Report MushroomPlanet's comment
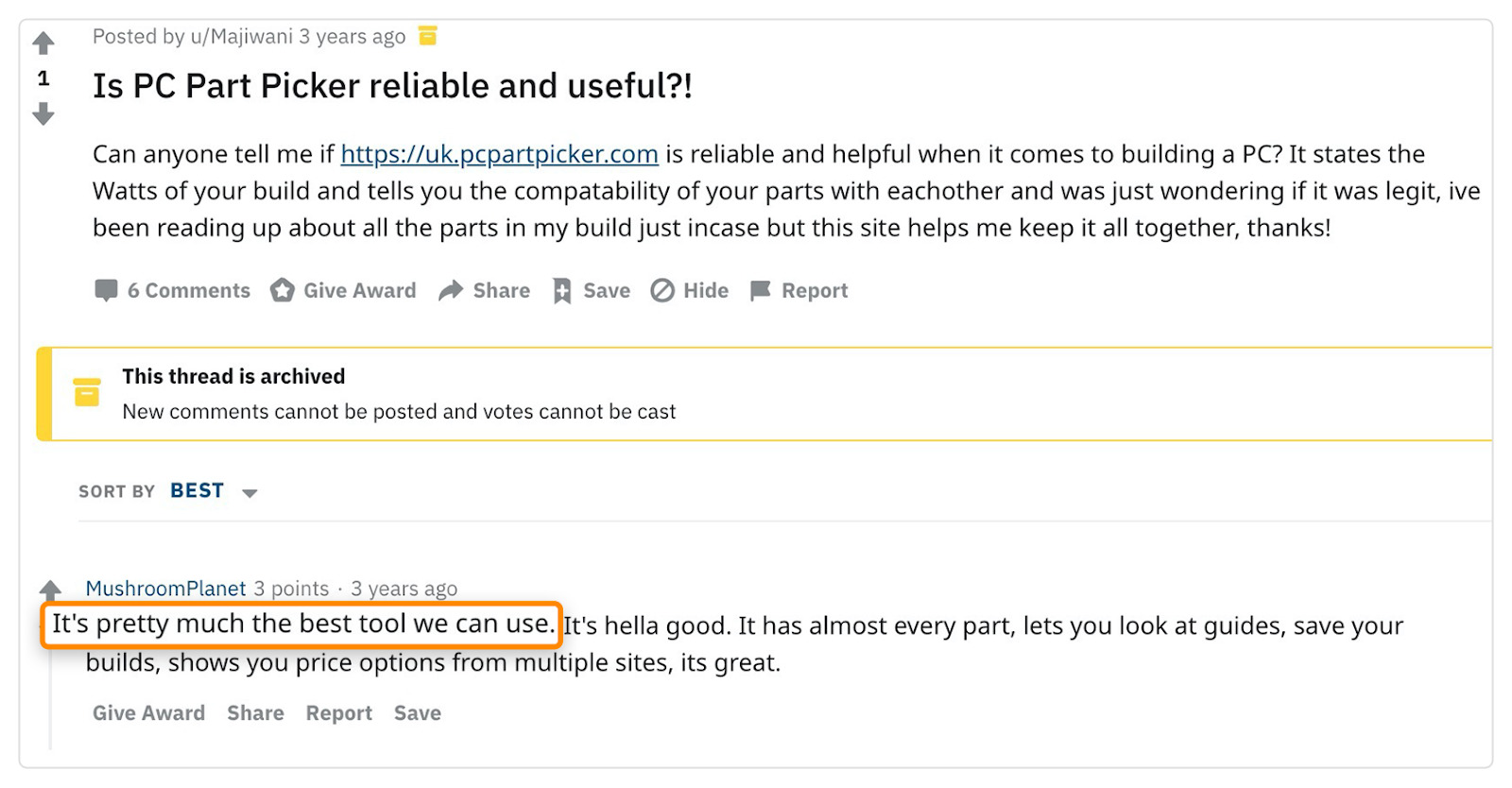This screenshot has height=788, width=1512. point(338,712)
